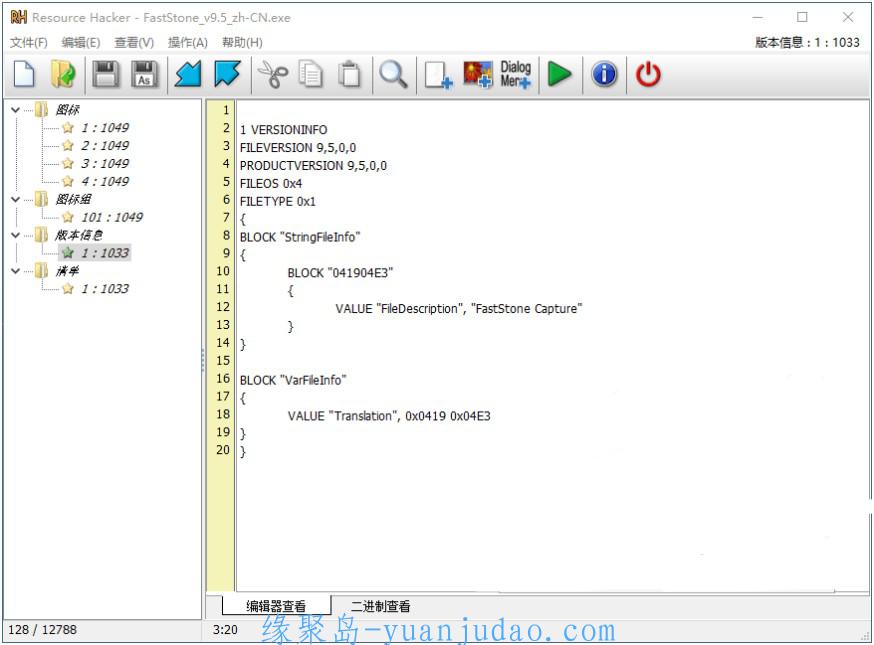
Task: Open the 帮助(H) menu
Action: pyautogui.click(x=242, y=42)
